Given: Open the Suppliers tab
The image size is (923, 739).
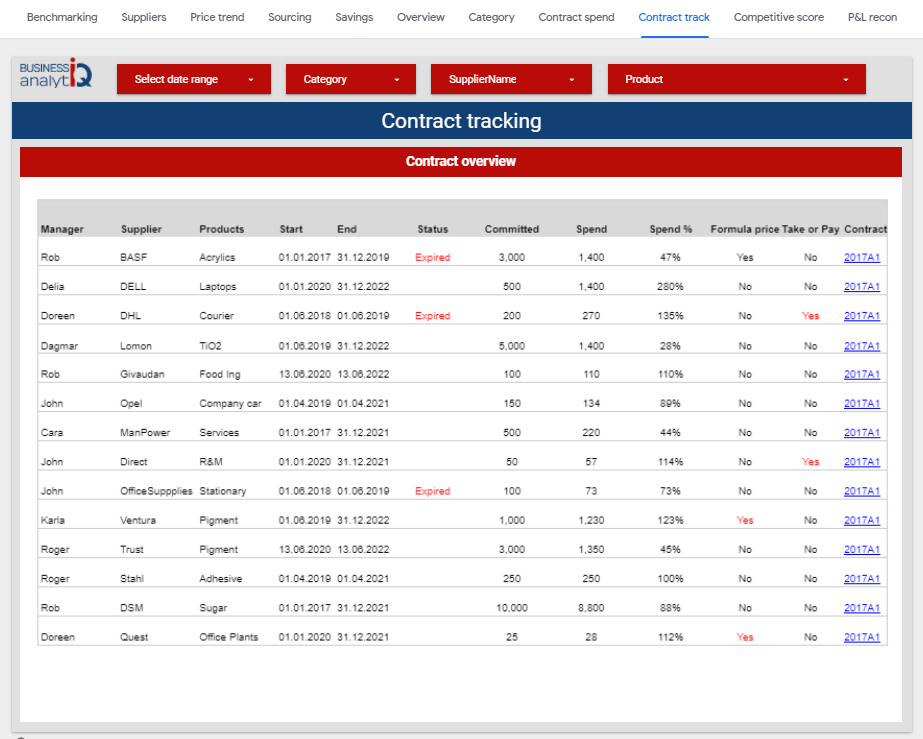Looking at the screenshot, I should coord(144,17).
